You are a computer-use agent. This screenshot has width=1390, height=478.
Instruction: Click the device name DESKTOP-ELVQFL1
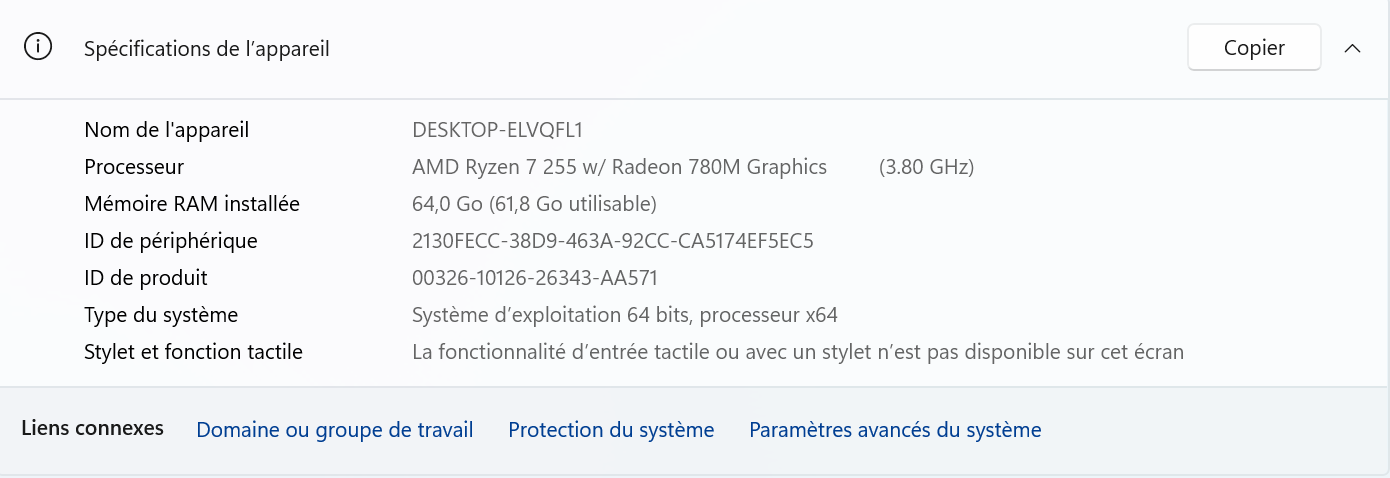[497, 130]
